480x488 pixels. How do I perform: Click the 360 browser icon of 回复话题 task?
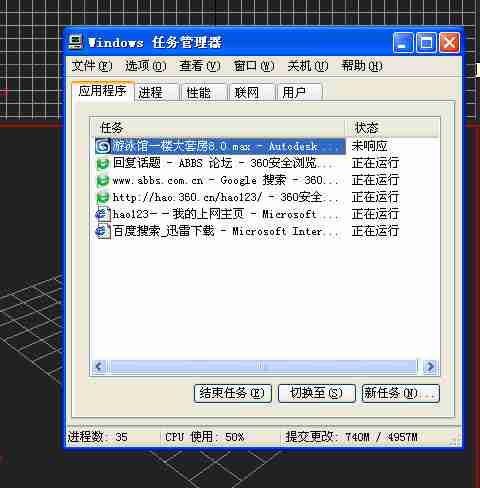point(103,164)
